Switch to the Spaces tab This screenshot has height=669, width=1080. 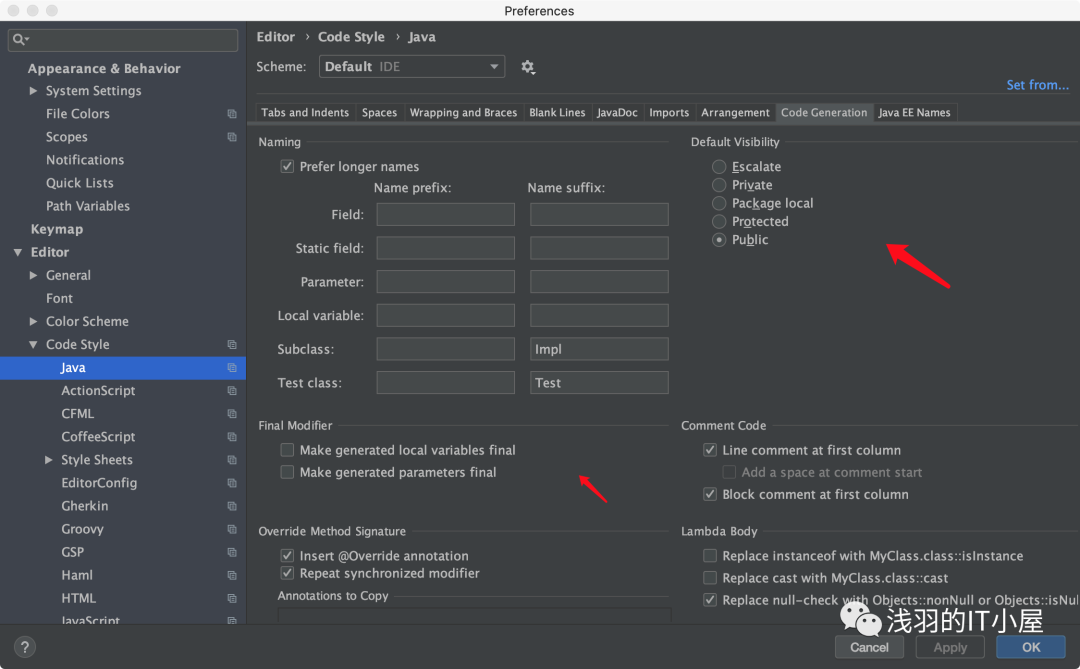click(x=380, y=112)
